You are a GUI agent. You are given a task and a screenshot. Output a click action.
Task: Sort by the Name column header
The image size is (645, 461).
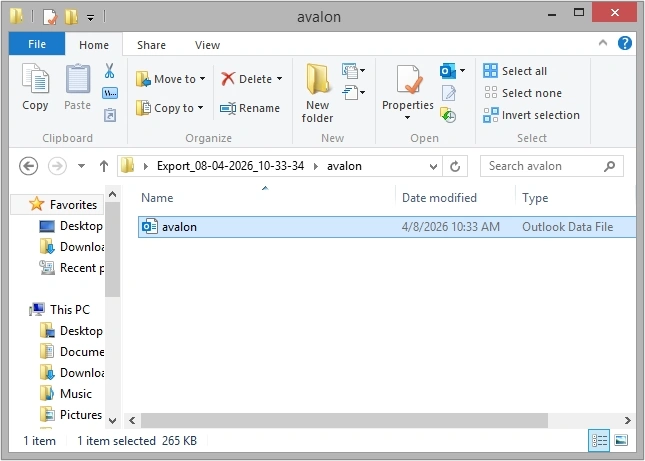point(265,198)
